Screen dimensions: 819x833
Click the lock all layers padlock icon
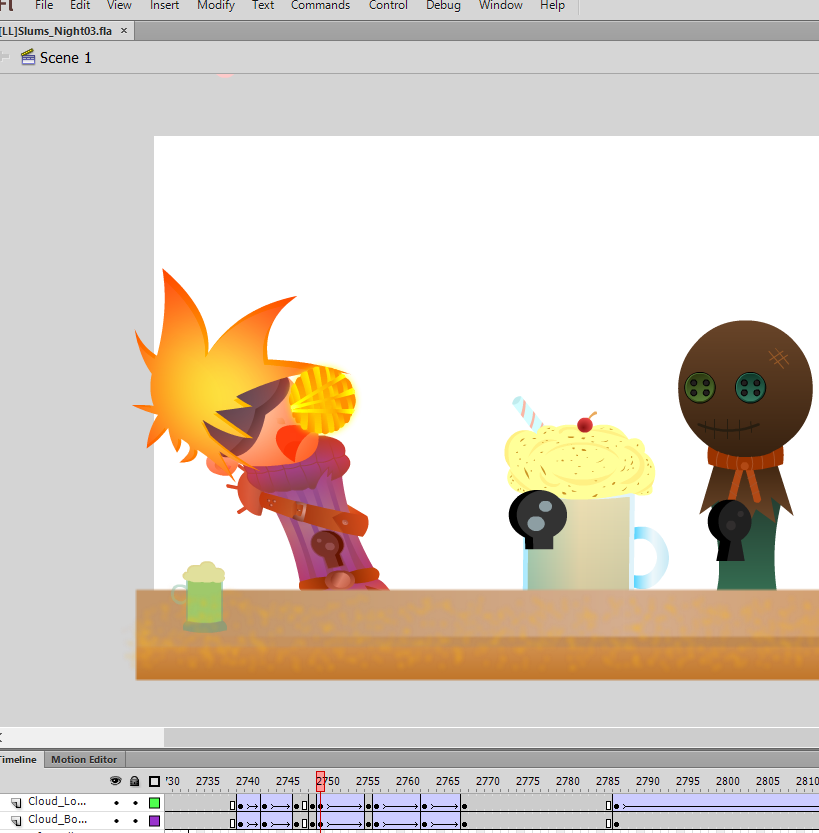135,781
